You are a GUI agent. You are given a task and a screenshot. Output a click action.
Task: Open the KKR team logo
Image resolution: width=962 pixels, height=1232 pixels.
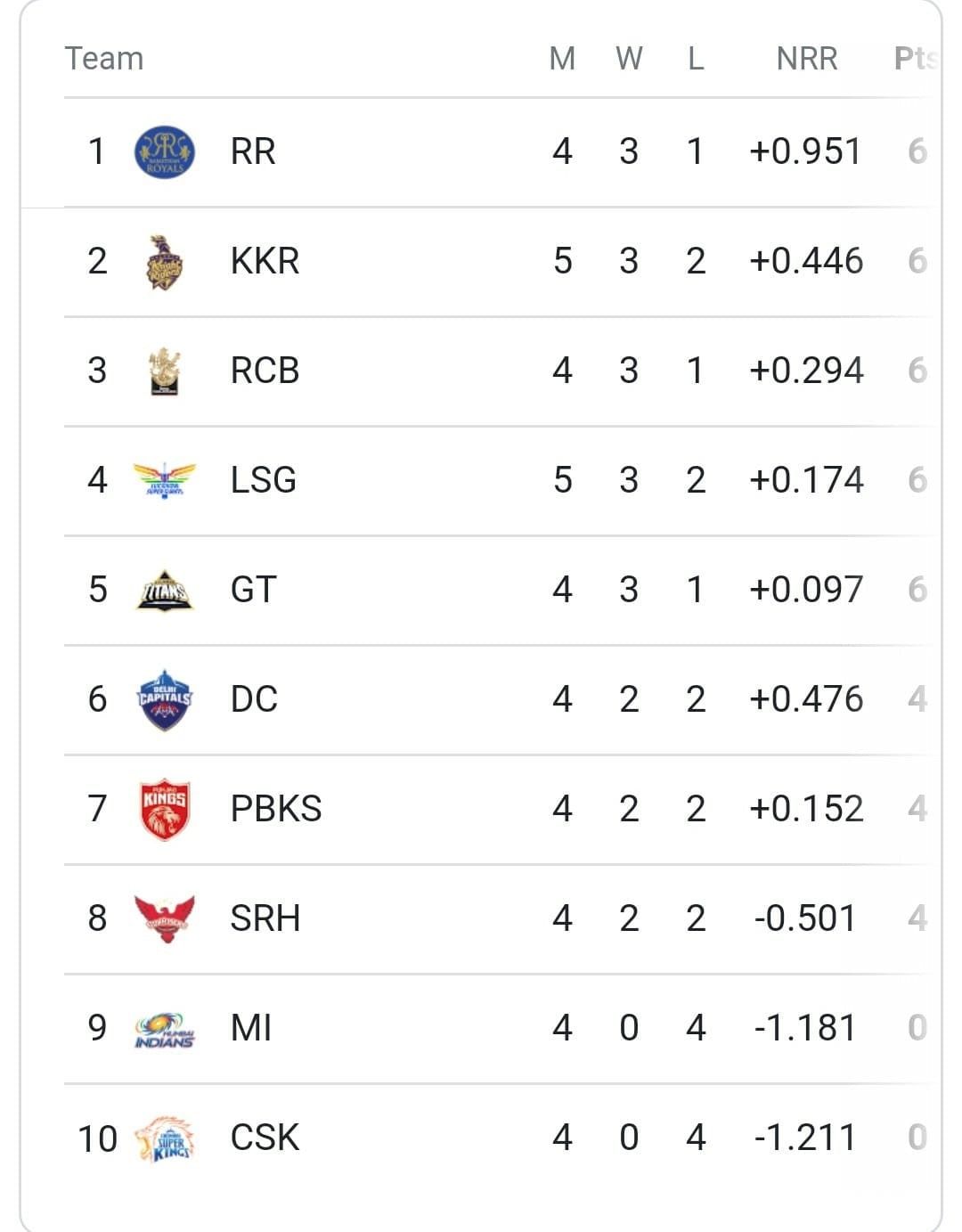[x=165, y=262]
